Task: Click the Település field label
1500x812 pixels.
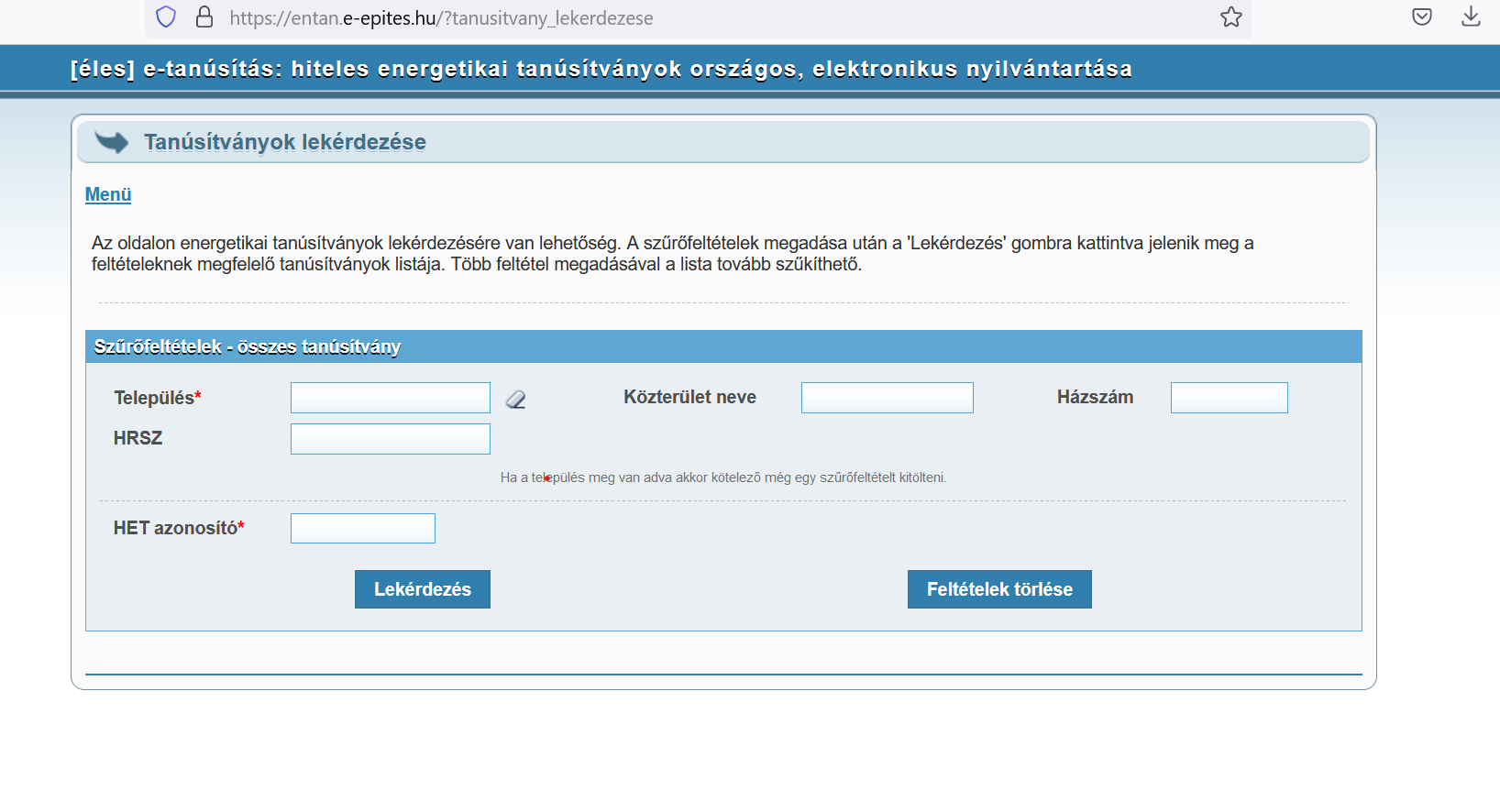Action: click(154, 398)
